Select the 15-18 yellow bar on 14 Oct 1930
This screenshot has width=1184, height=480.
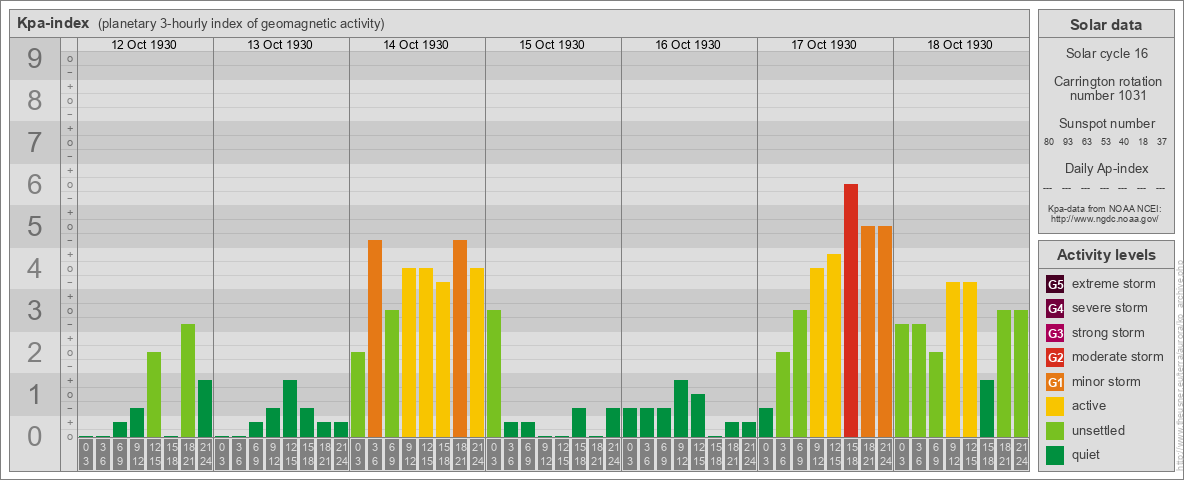point(442,359)
